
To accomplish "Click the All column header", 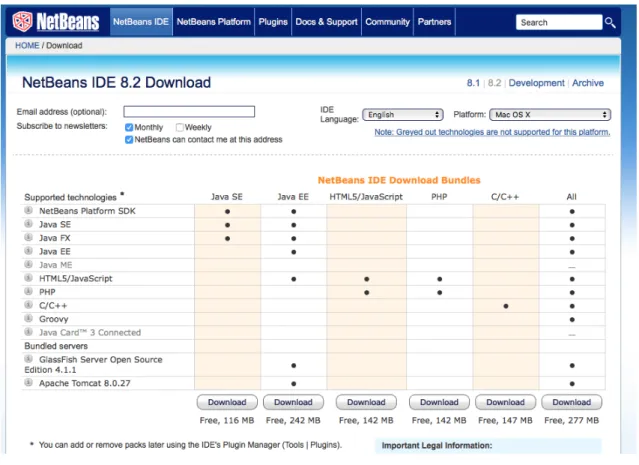I will [x=572, y=197].
